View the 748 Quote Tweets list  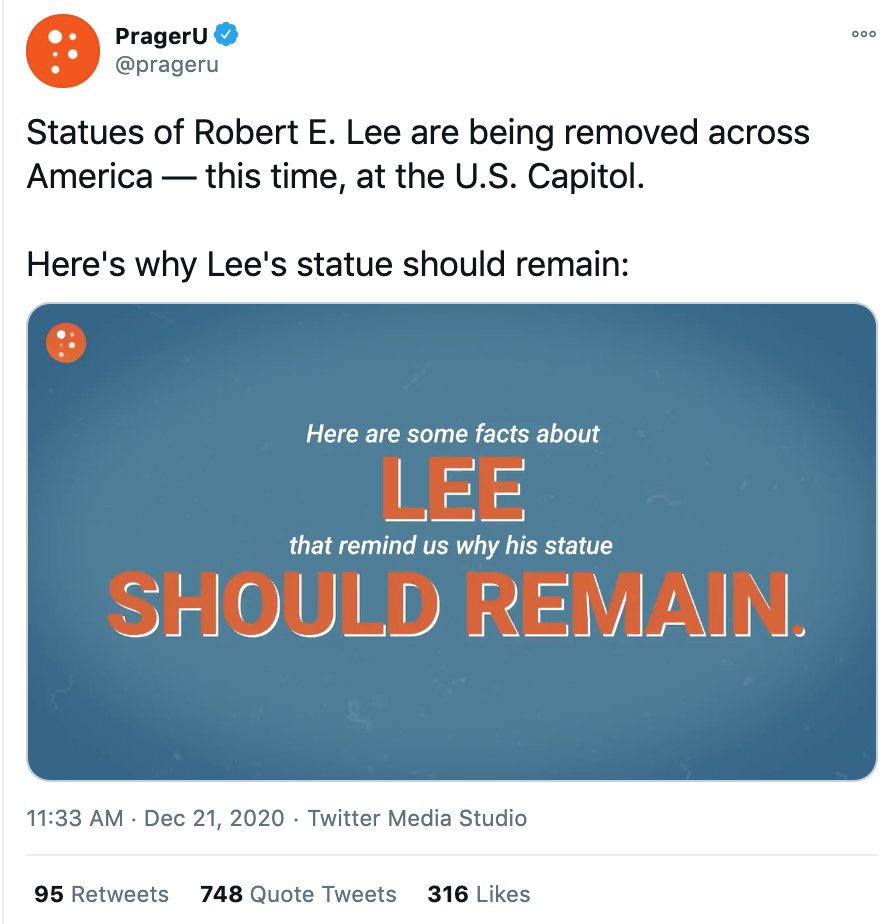click(x=298, y=894)
